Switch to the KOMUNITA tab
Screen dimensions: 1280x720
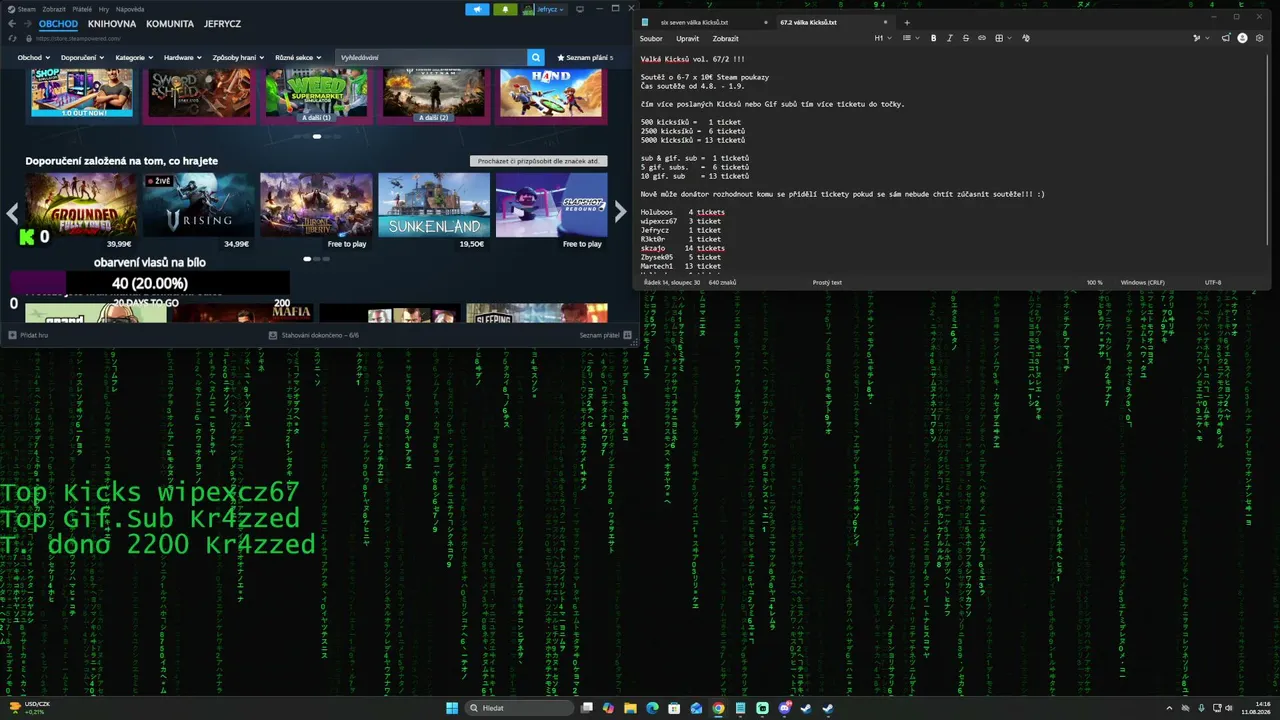pos(170,24)
